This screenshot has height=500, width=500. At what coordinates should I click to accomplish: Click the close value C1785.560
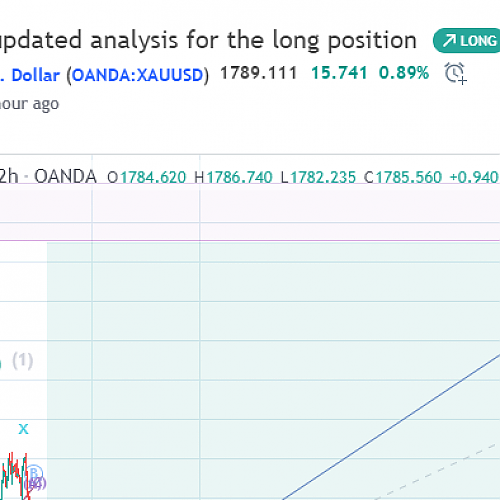coord(403,177)
